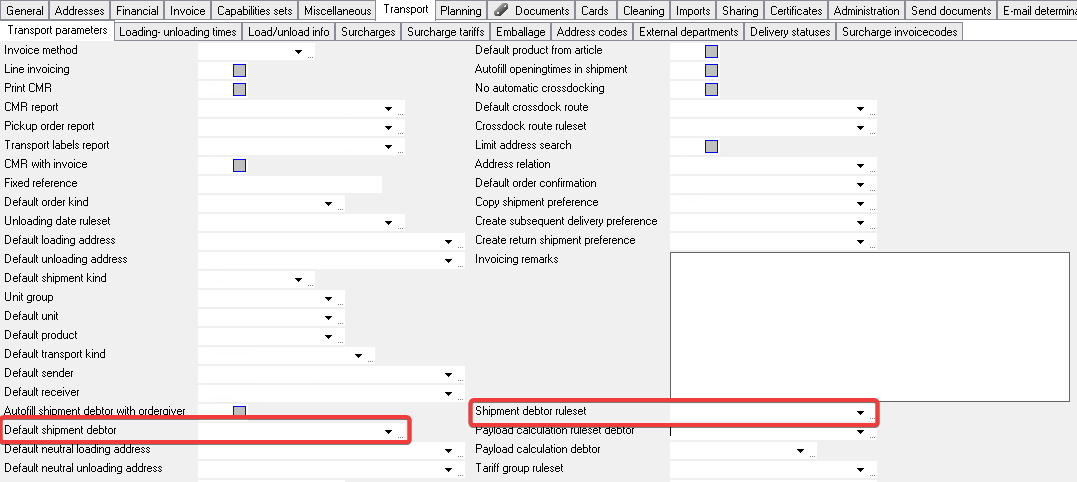Toggle CMR with invoice checkbox

click(239, 165)
